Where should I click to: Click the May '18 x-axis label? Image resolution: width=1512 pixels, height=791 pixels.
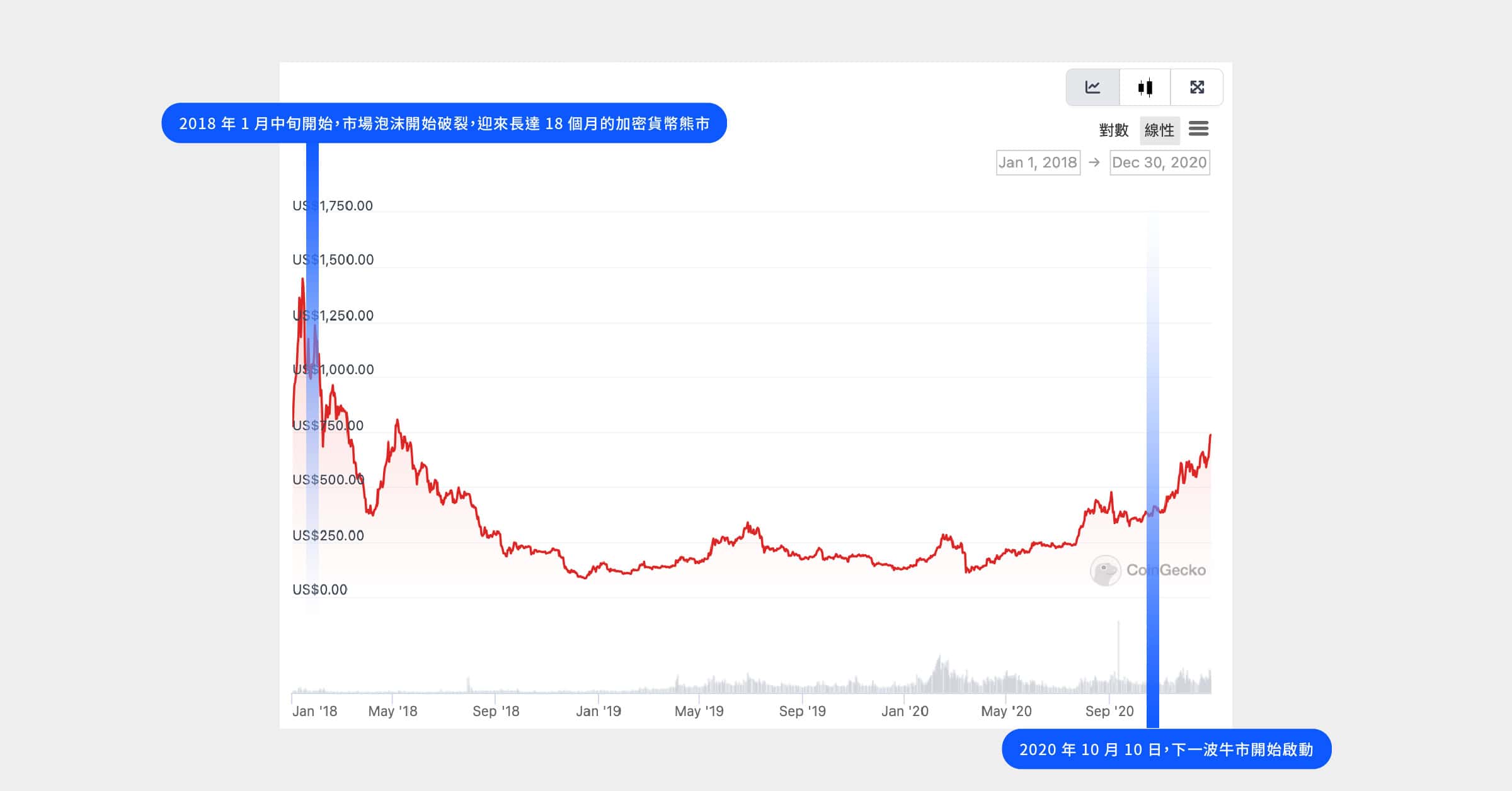click(x=392, y=712)
